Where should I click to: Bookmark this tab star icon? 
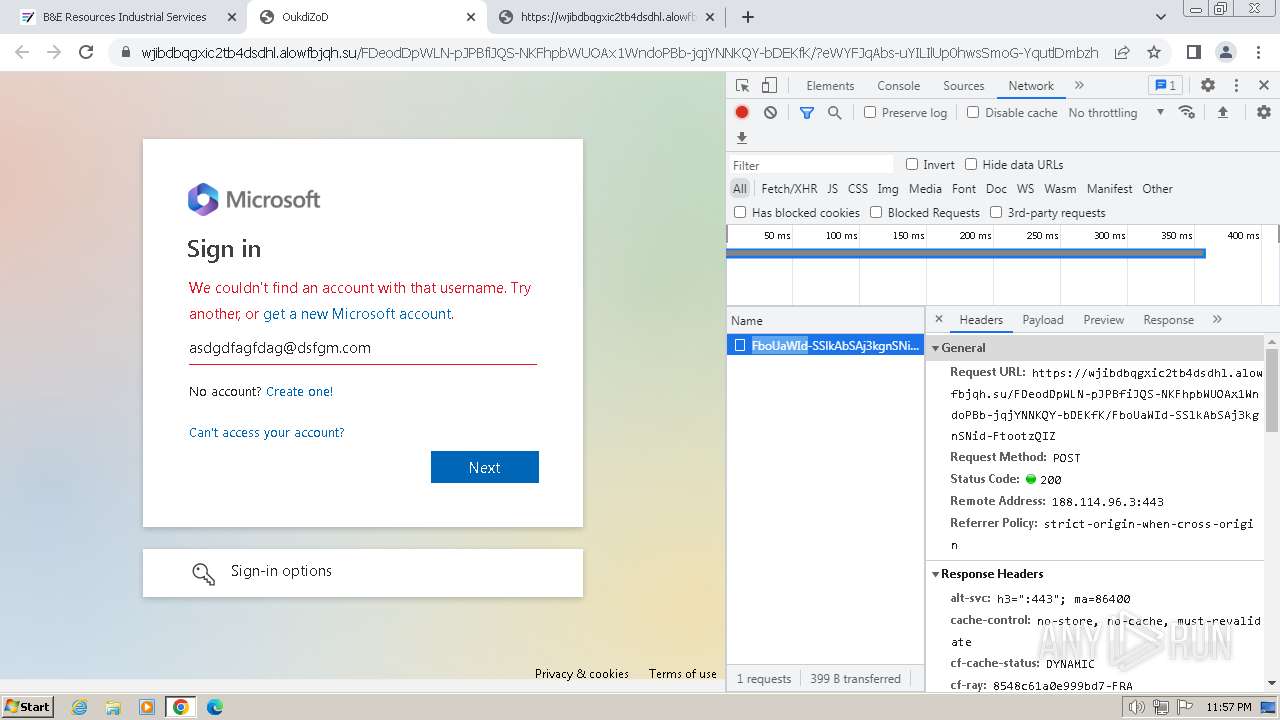pyautogui.click(x=1154, y=52)
